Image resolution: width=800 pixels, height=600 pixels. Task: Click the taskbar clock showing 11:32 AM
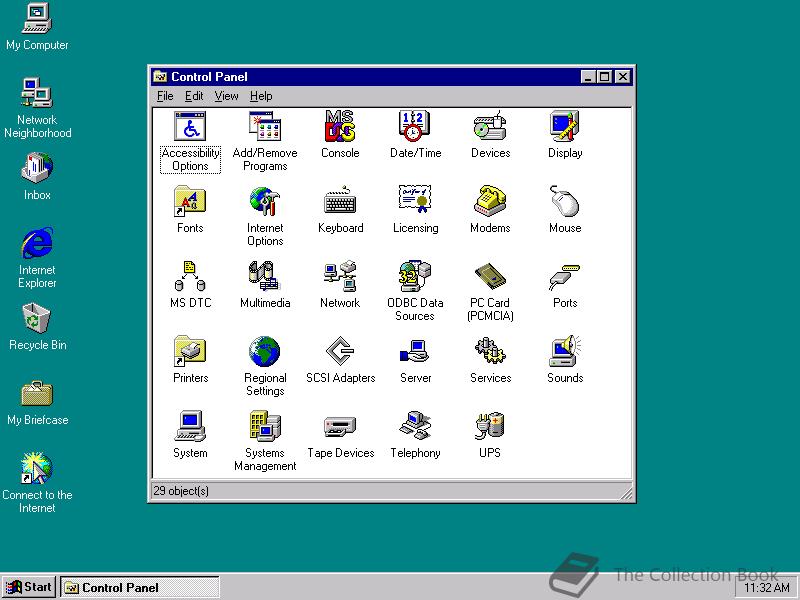767,587
